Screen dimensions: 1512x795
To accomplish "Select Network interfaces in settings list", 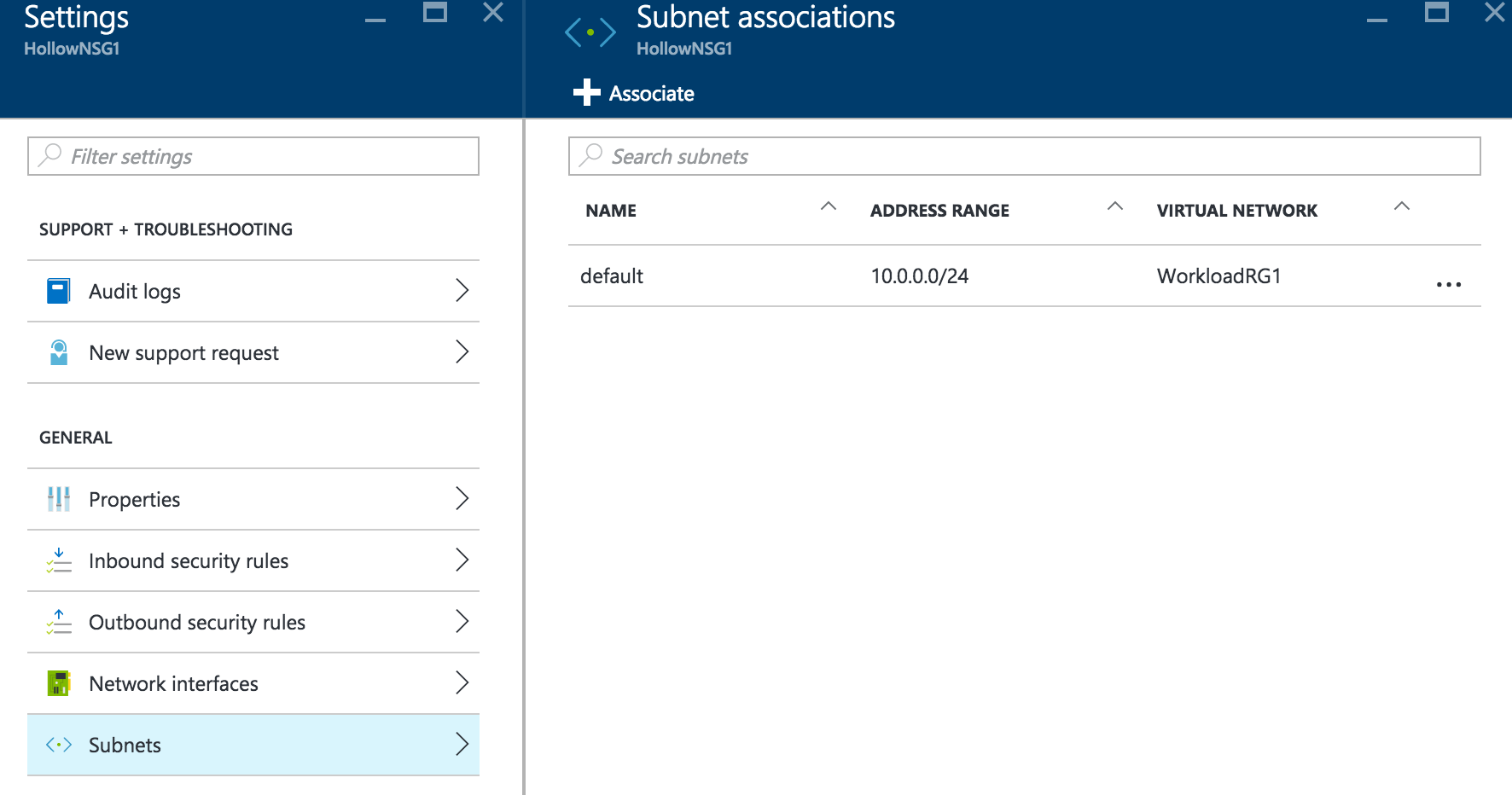I will coord(173,684).
